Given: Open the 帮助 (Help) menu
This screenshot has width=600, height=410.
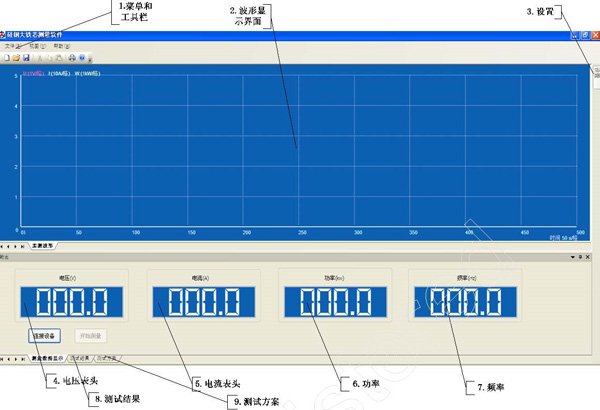Looking at the screenshot, I should pyautogui.click(x=62, y=47).
